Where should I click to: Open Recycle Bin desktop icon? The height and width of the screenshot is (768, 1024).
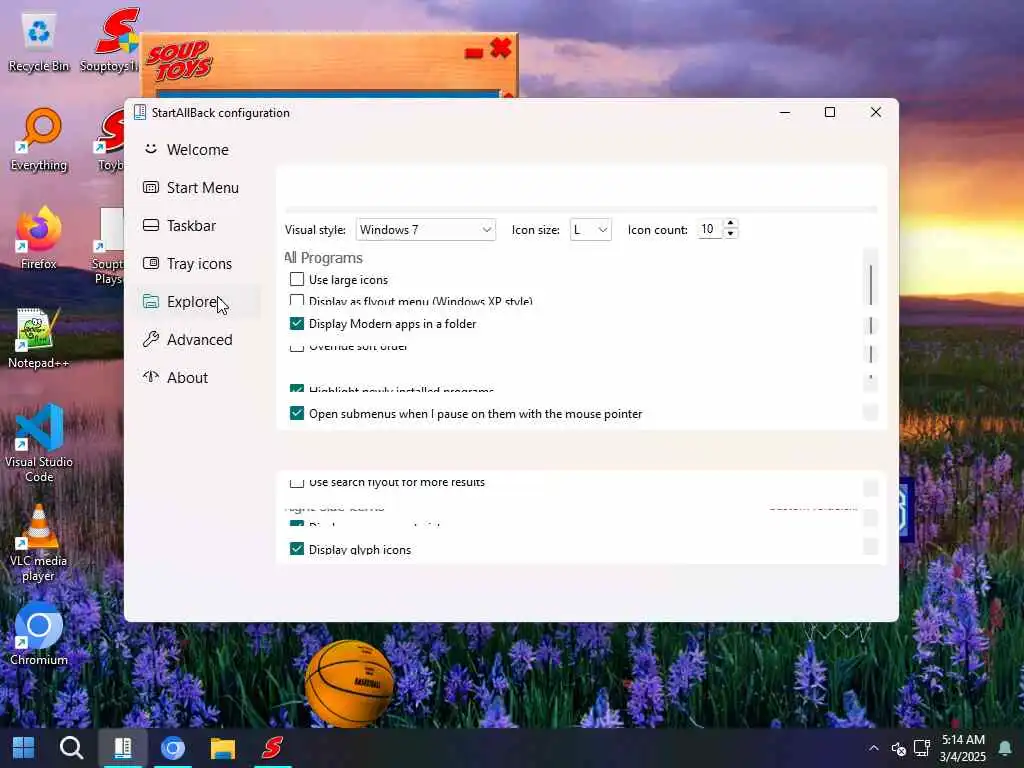click(39, 42)
